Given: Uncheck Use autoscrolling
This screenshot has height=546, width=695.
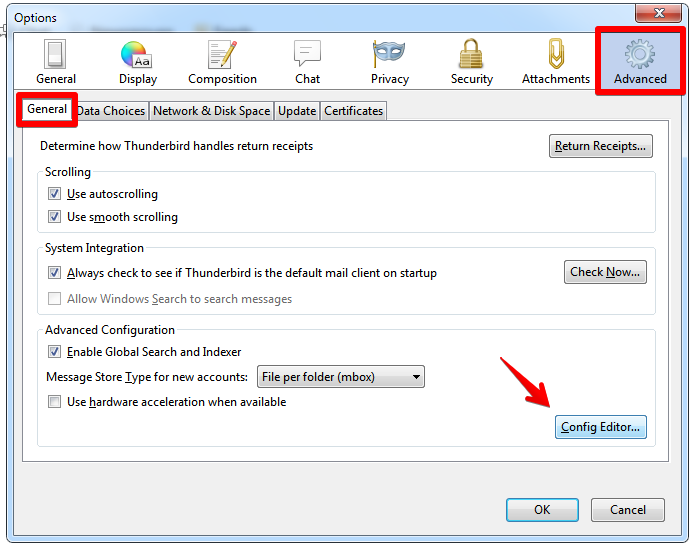Looking at the screenshot, I should (55, 194).
